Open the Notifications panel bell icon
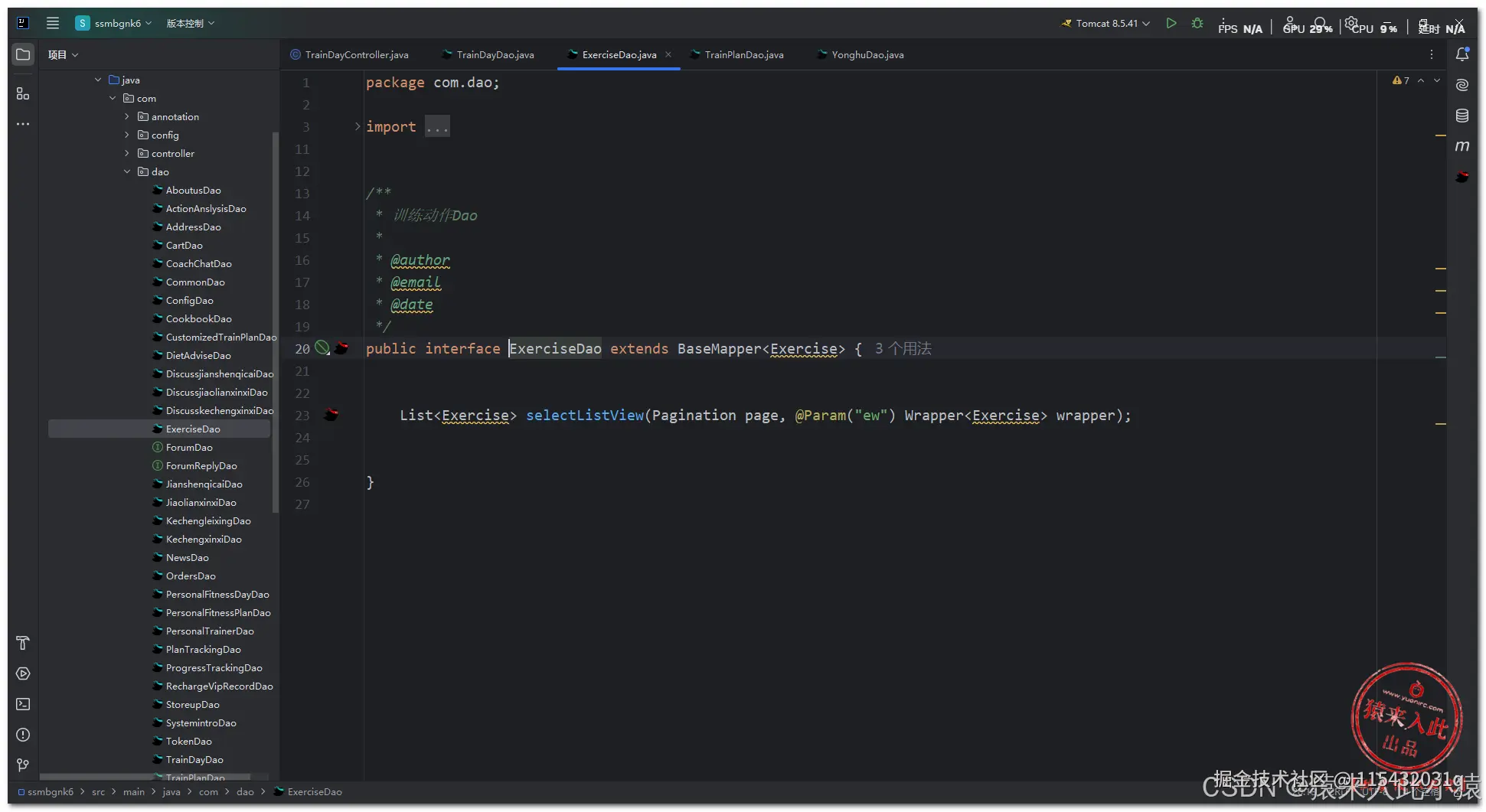 coord(1462,54)
